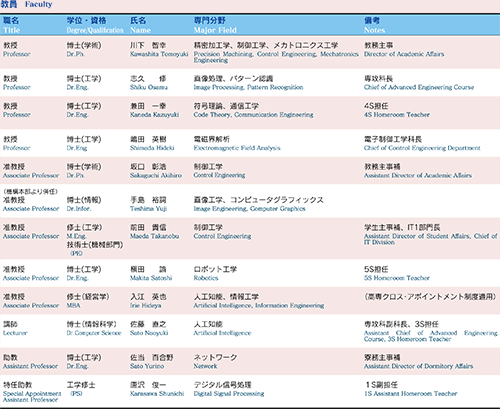
Task: Click Kaneda Kazuyuki in Name column
Action: pos(154,115)
